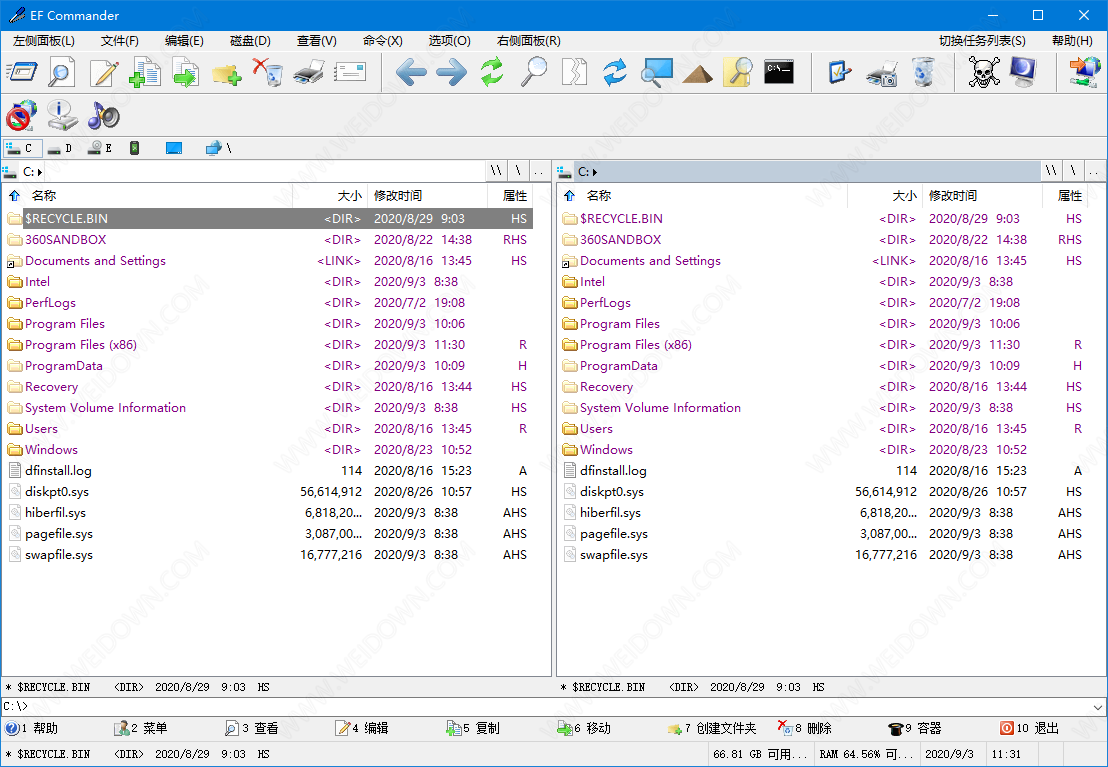The width and height of the screenshot is (1108, 767).
Task: Click the blue synchronize arrows icon
Action: click(615, 72)
